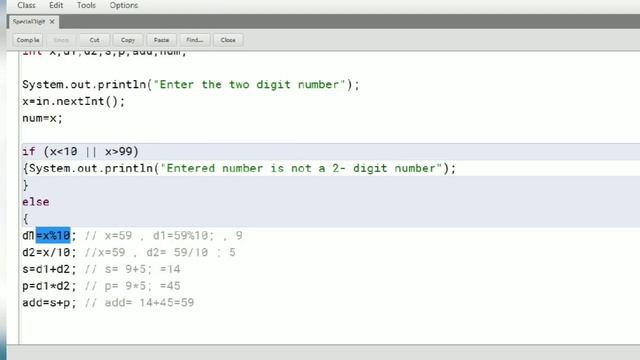Click the if (x<10 || x>99) condition
Image resolution: width=640 pixels, height=360 pixels.
tap(80, 151)
